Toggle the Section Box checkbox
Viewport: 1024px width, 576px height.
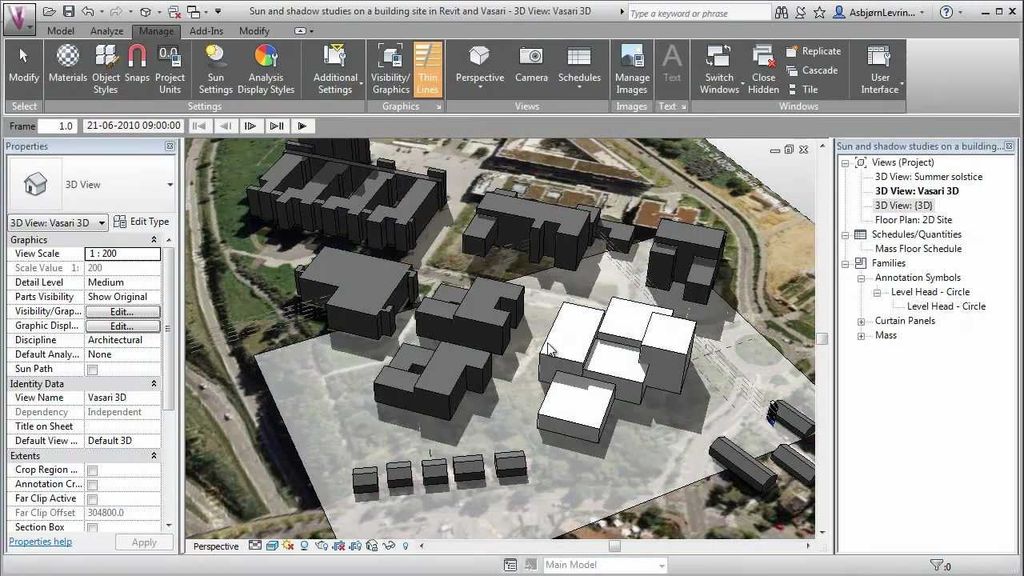coord(93,528)
